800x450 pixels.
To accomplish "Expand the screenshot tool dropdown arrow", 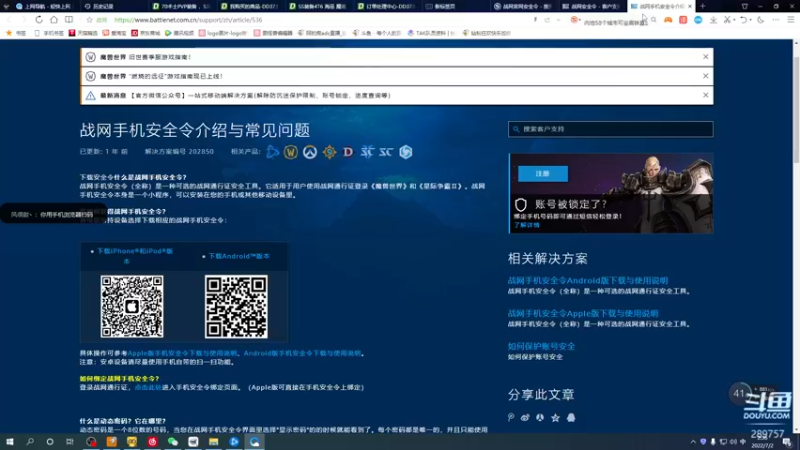I will pyautogui.click(x=734, y=20).
